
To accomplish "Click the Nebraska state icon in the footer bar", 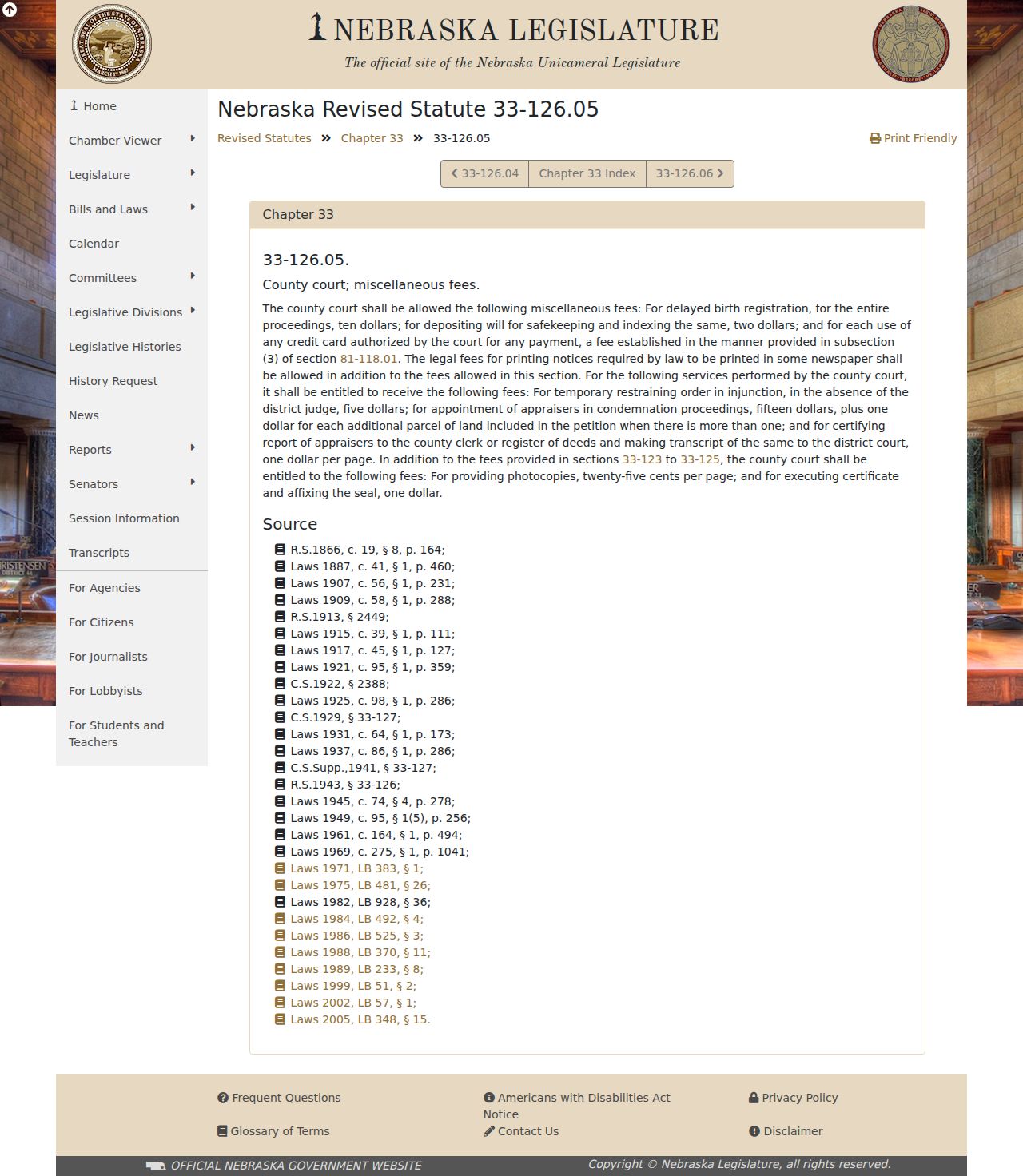I will point(156,1166).
